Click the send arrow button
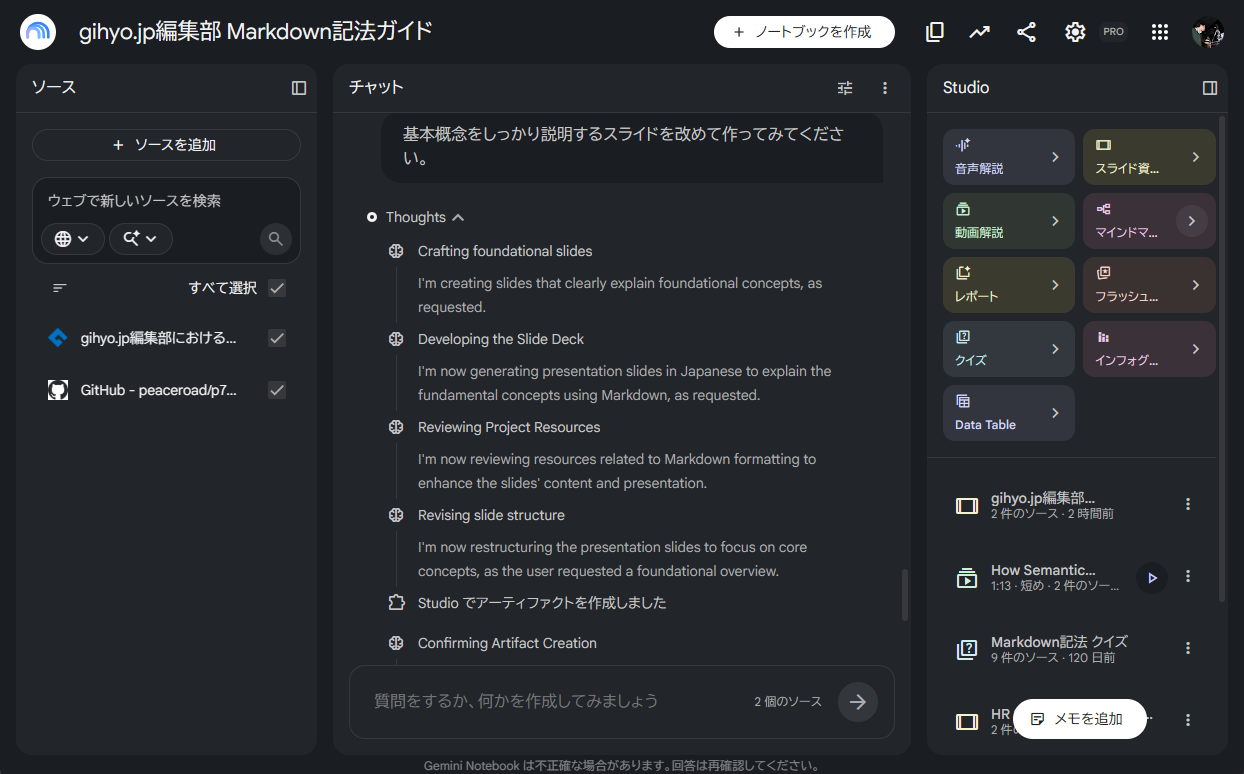1244x774 pixels. [858, 702]
